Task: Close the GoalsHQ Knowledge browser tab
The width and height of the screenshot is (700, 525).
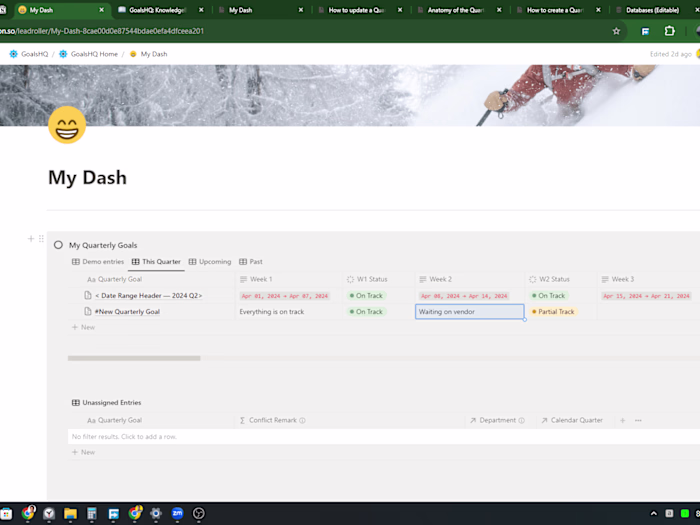Action: [201, 10]
